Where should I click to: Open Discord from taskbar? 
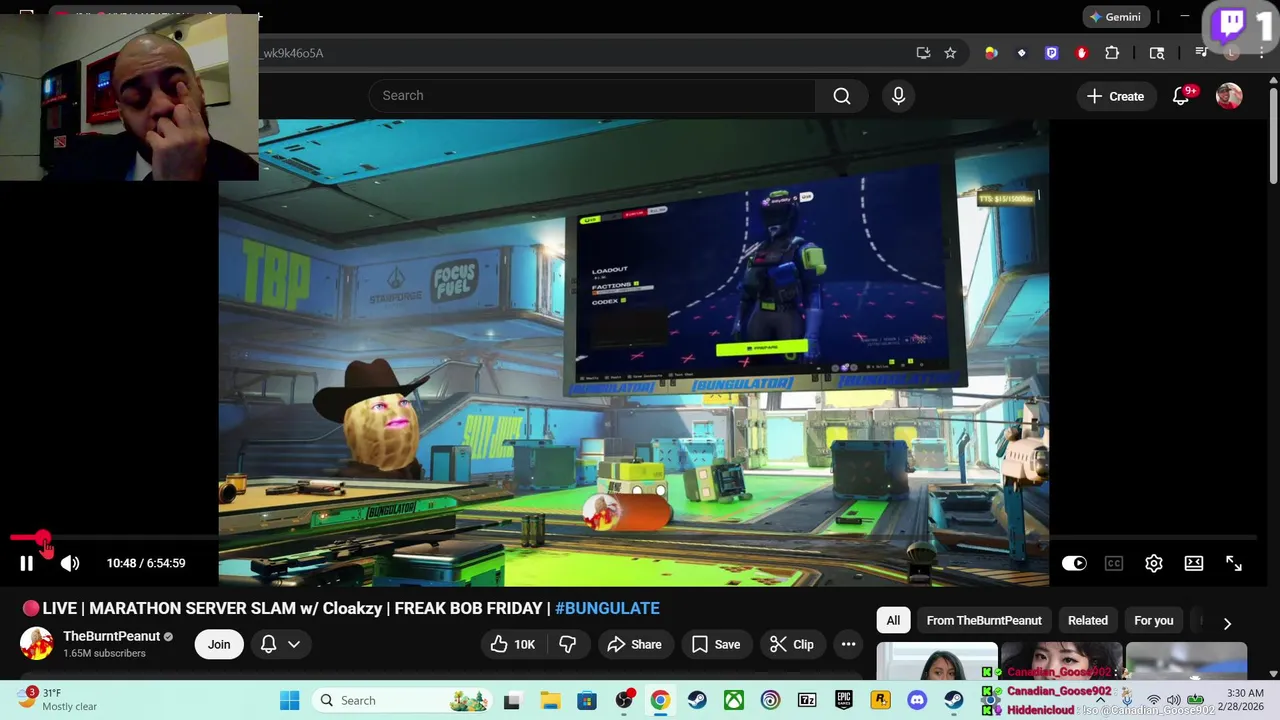pos(917,701)
